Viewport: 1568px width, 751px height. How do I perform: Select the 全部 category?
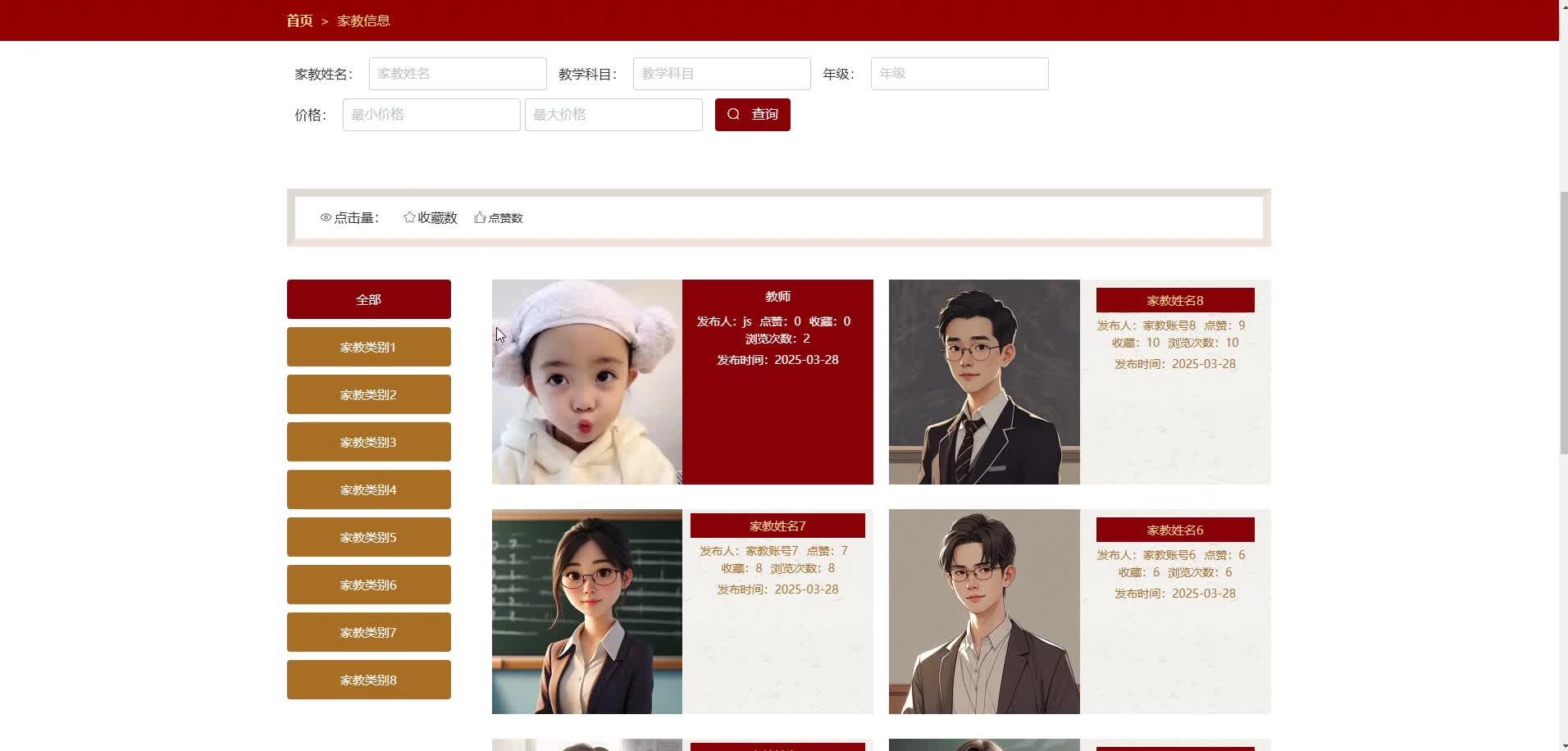click(369, 299)
